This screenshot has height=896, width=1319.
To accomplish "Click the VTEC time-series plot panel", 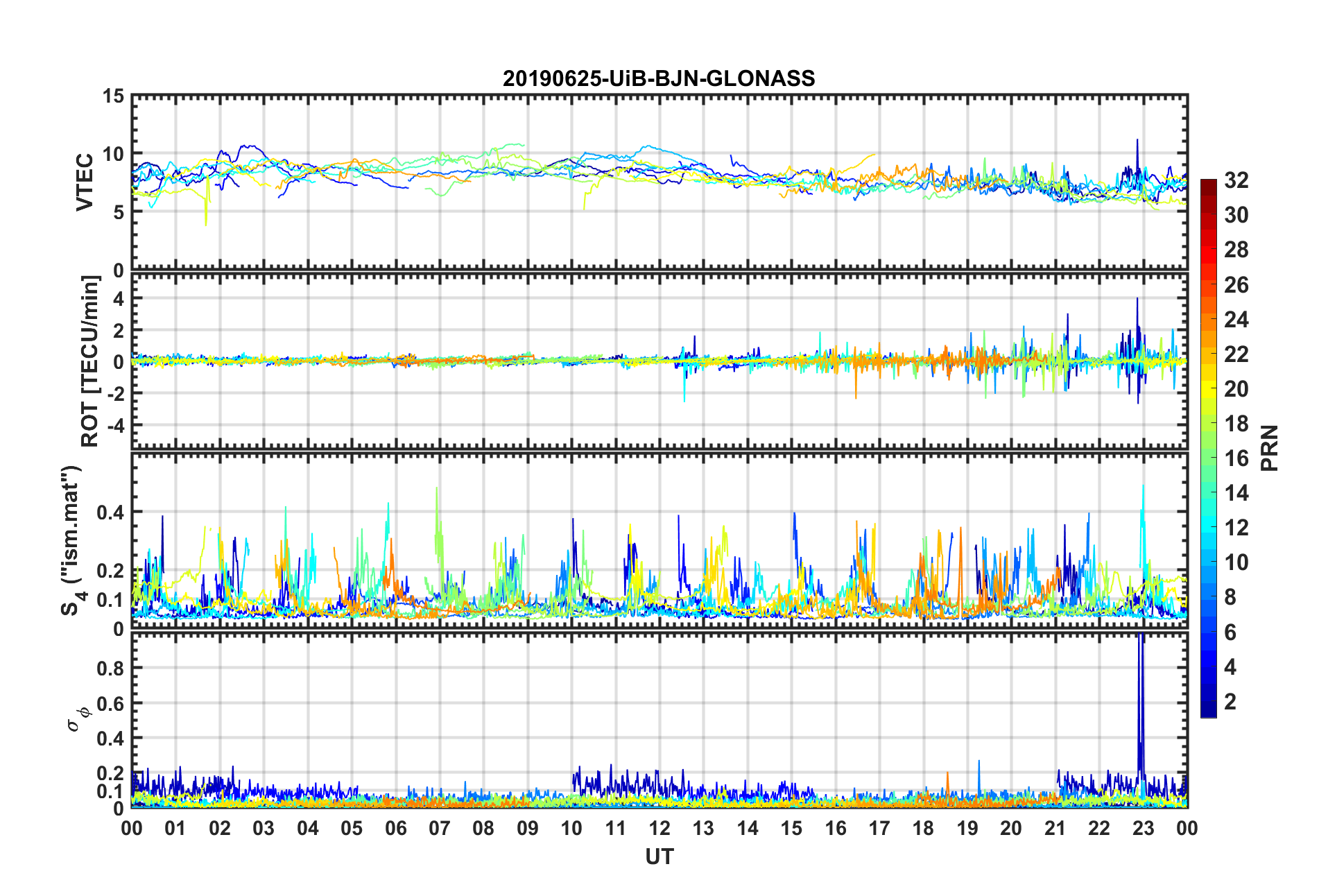I will click(x=659, y=182).
